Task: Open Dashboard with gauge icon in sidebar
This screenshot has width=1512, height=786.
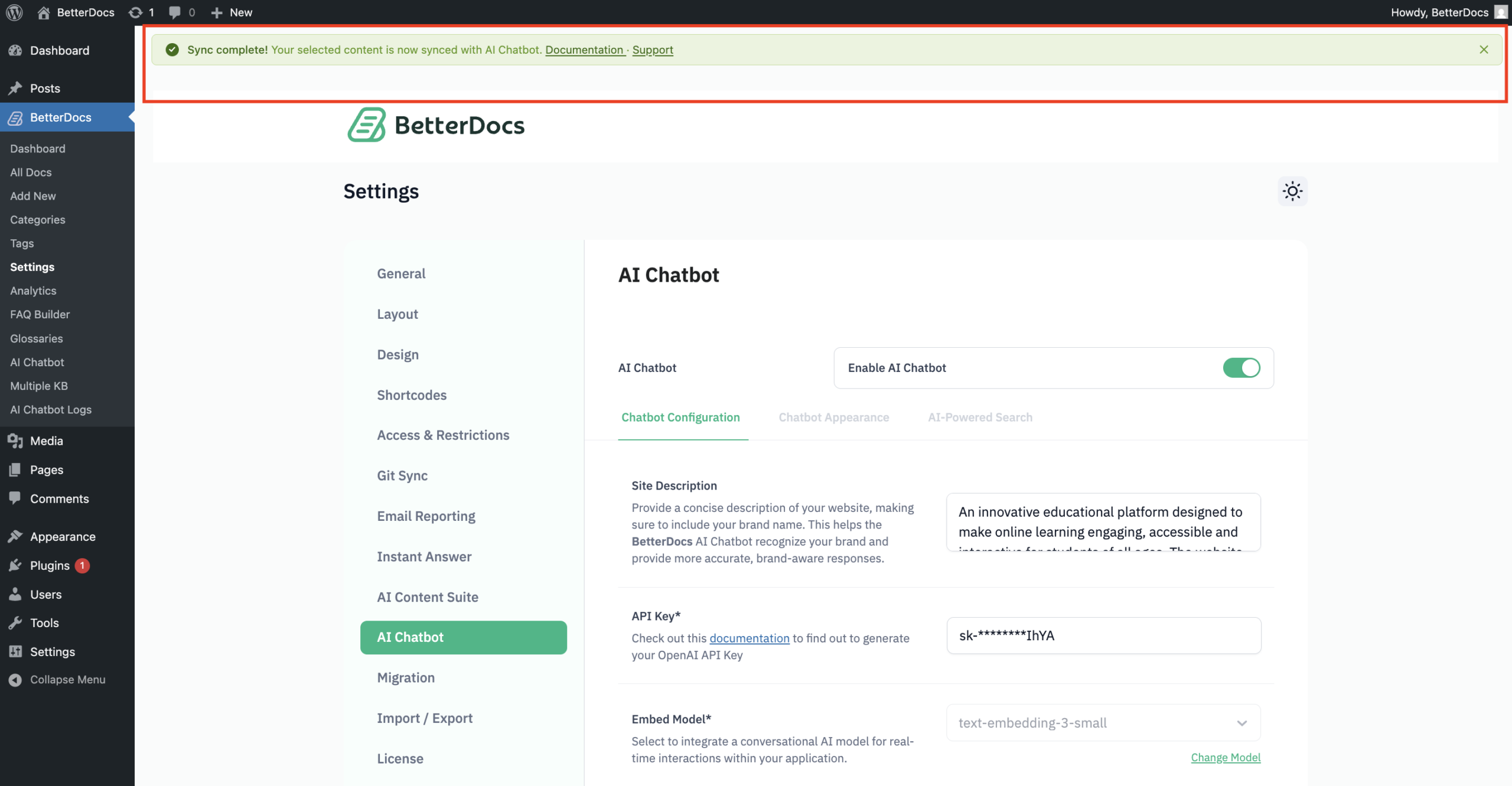Action: pos(15,50)
